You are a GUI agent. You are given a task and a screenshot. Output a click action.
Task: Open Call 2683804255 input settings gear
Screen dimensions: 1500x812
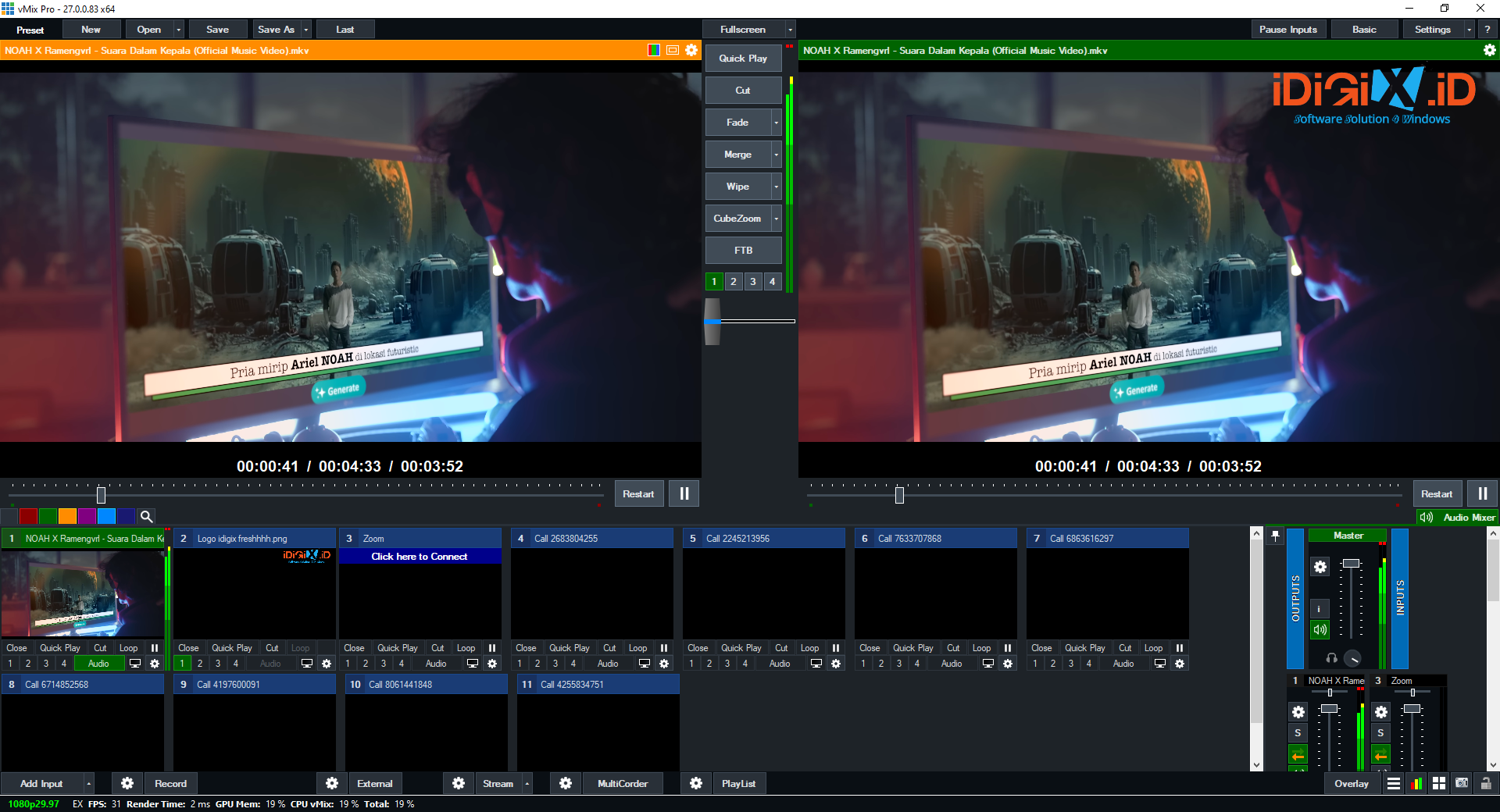664,664
